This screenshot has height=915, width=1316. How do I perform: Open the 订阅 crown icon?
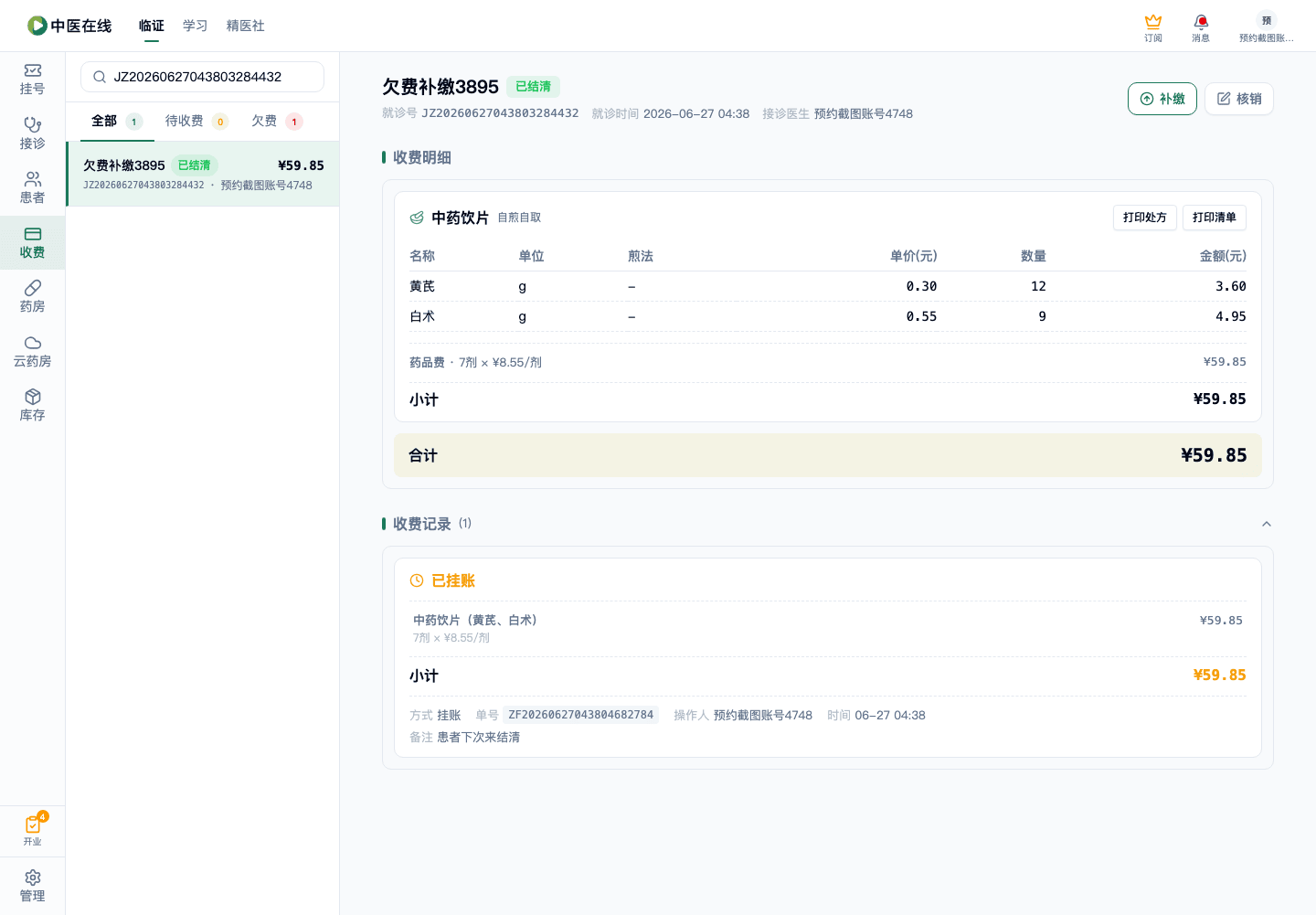click(x=1153, y=21)
